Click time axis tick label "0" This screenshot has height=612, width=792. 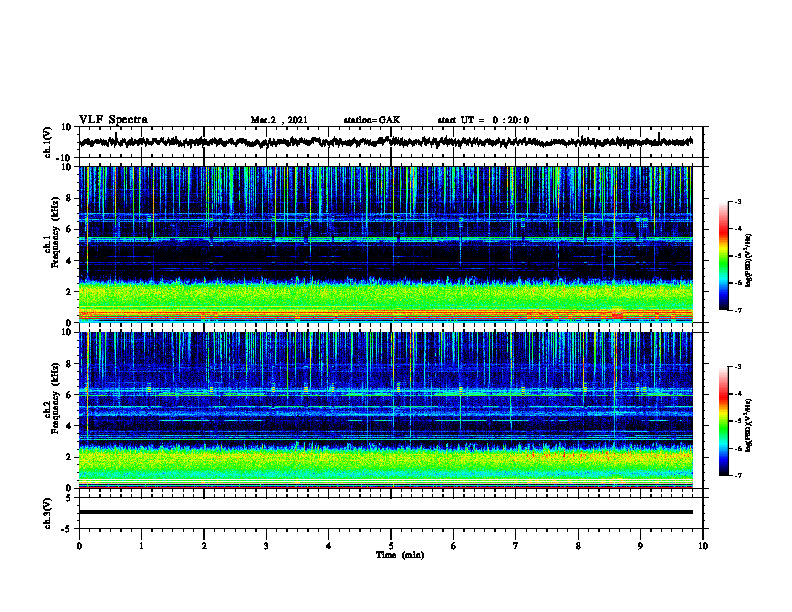(x=79, y=546)
